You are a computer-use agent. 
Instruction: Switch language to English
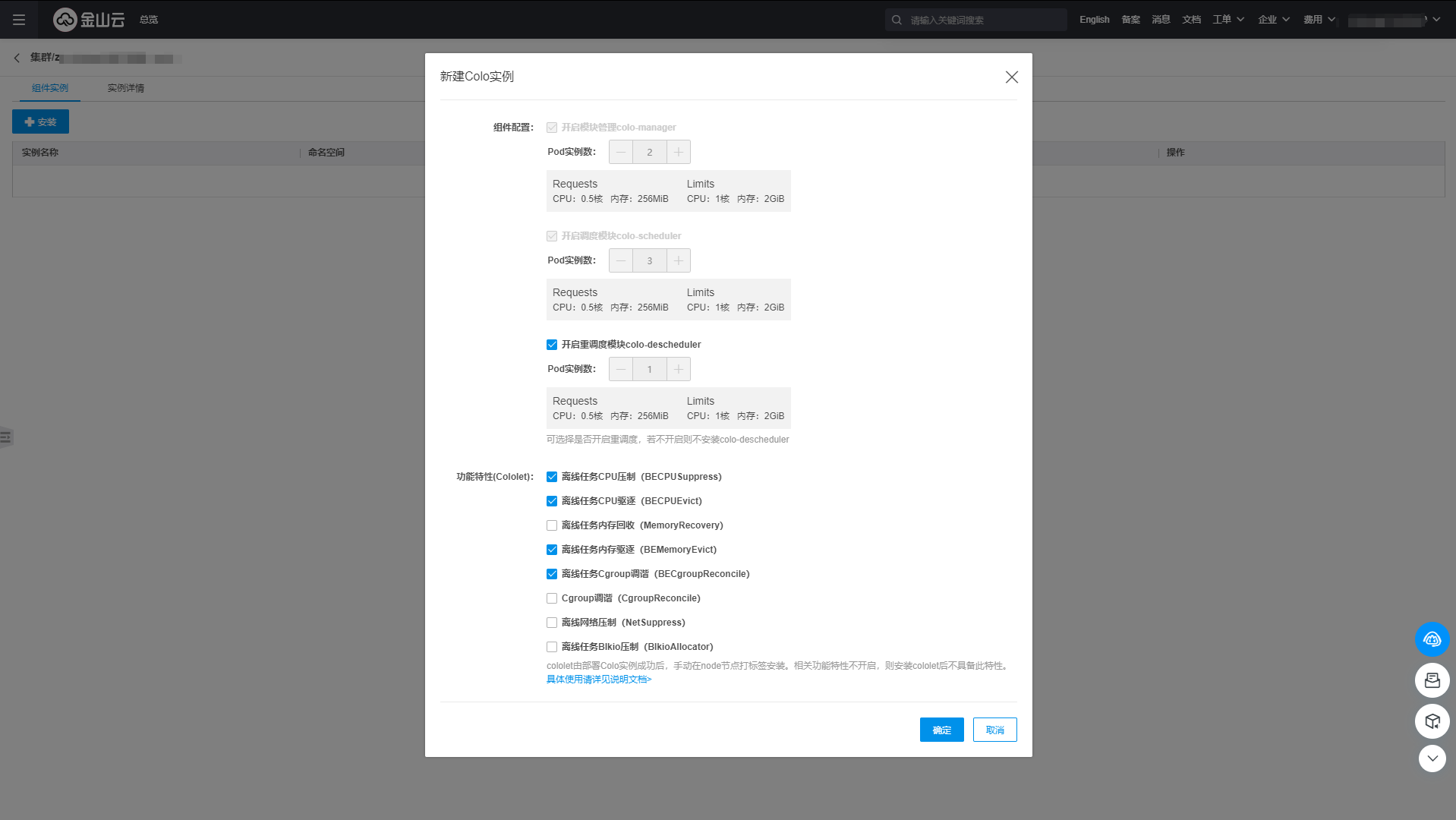(x=1094, y=20)
